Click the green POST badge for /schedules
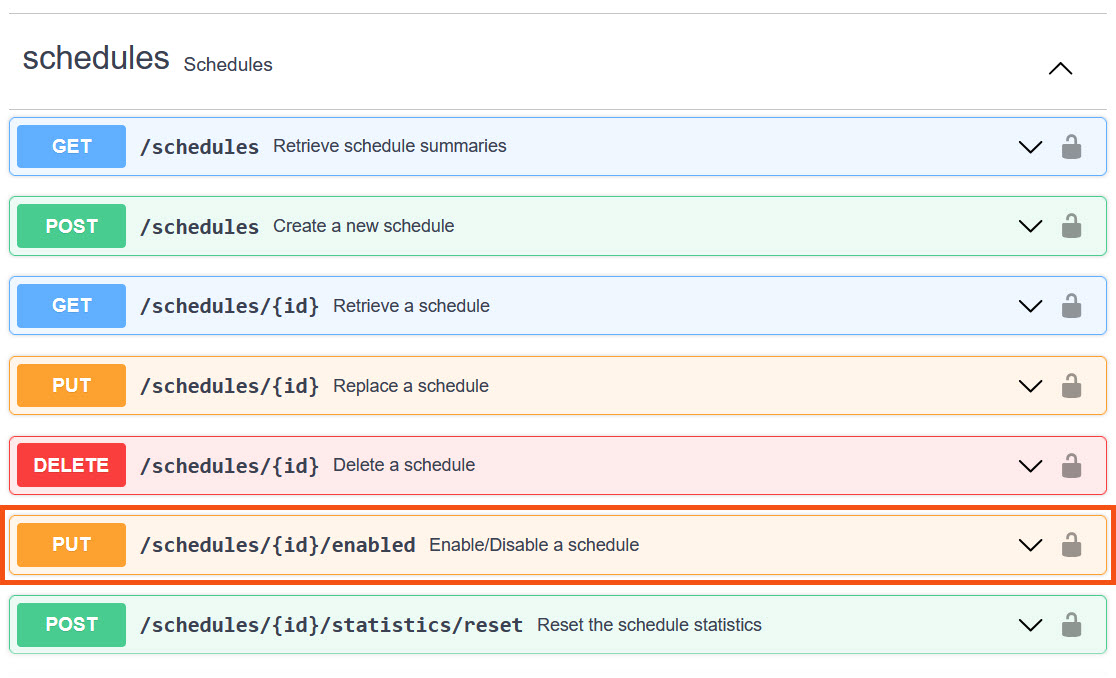 point(71,226)
